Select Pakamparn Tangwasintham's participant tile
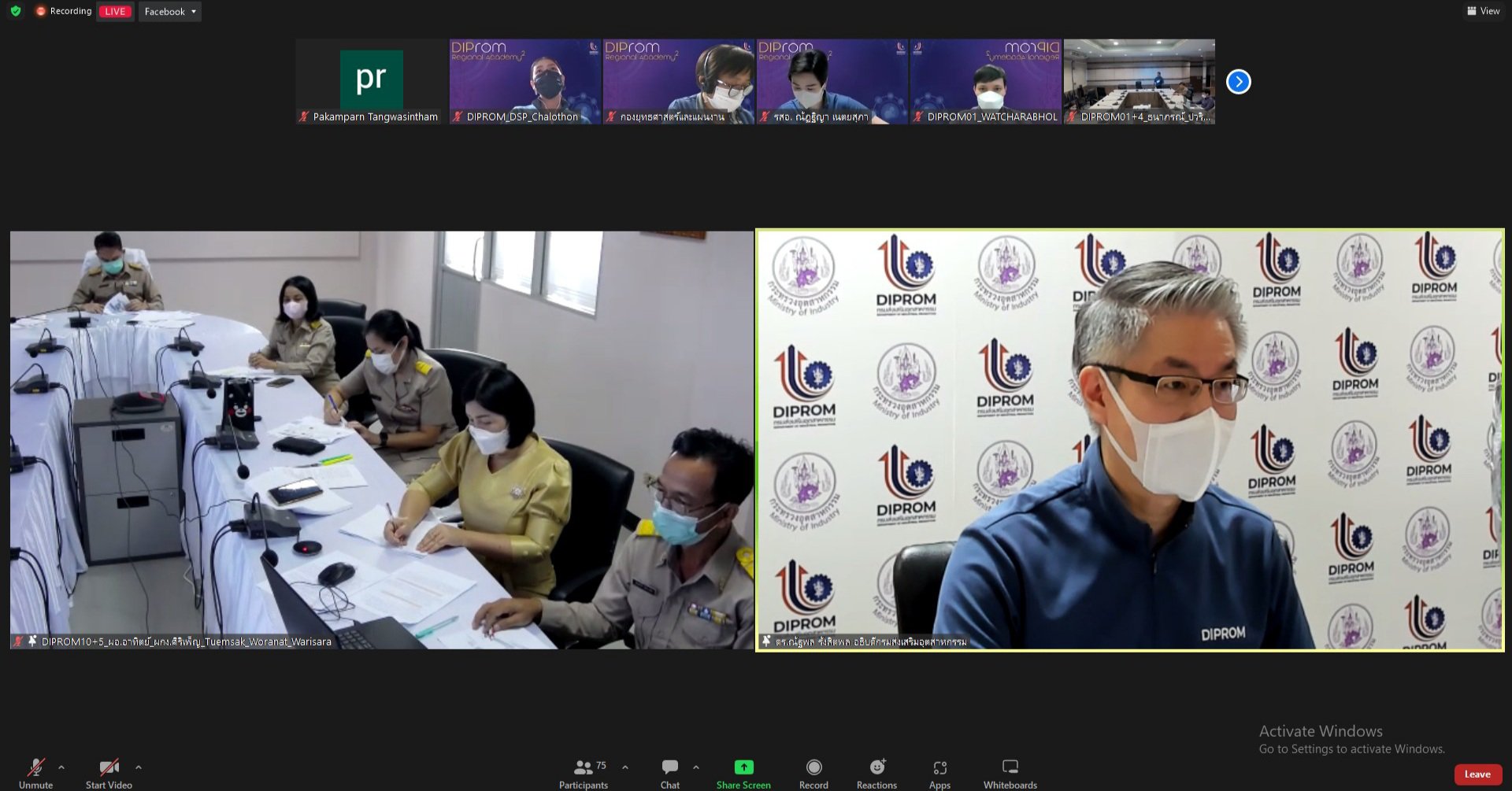The width and height of the screenshot is (1512, 791). 371,81
